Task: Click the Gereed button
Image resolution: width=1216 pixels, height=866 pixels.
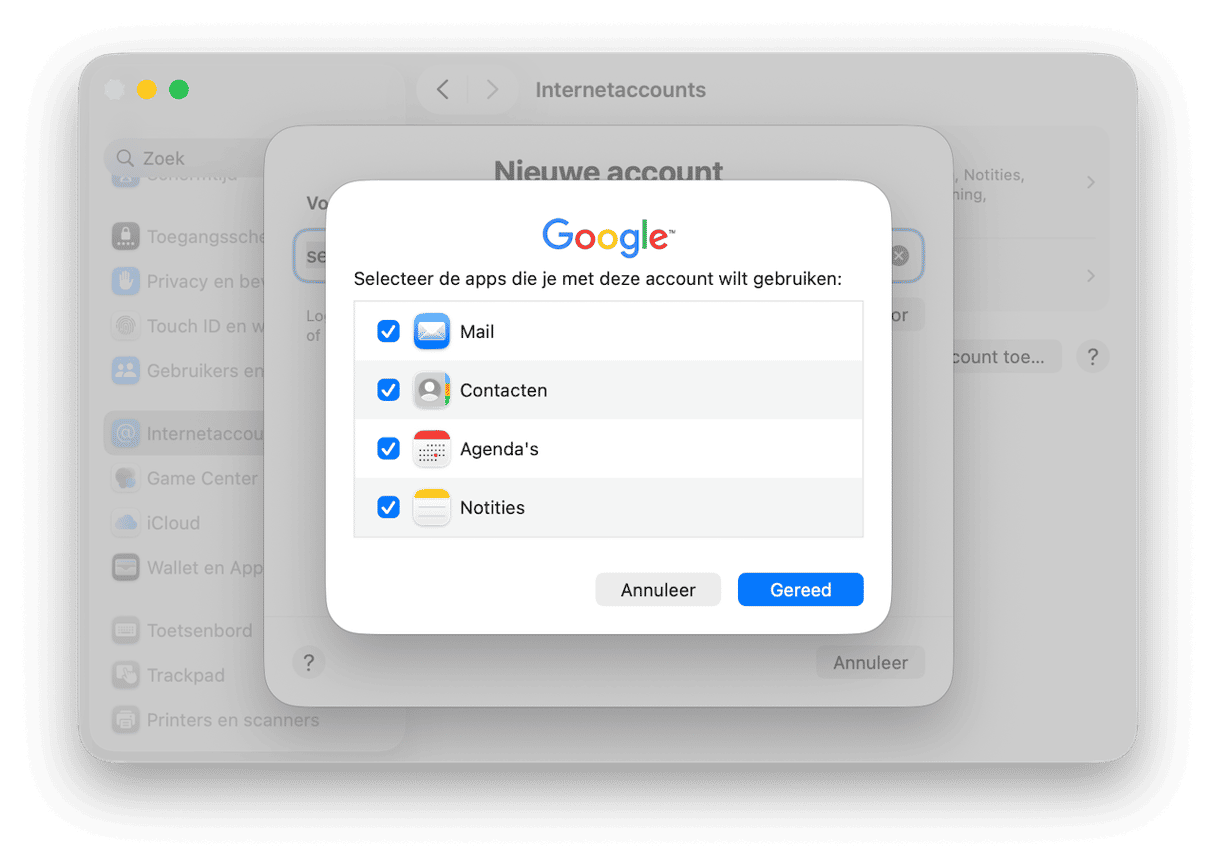Action: [800, 590]
